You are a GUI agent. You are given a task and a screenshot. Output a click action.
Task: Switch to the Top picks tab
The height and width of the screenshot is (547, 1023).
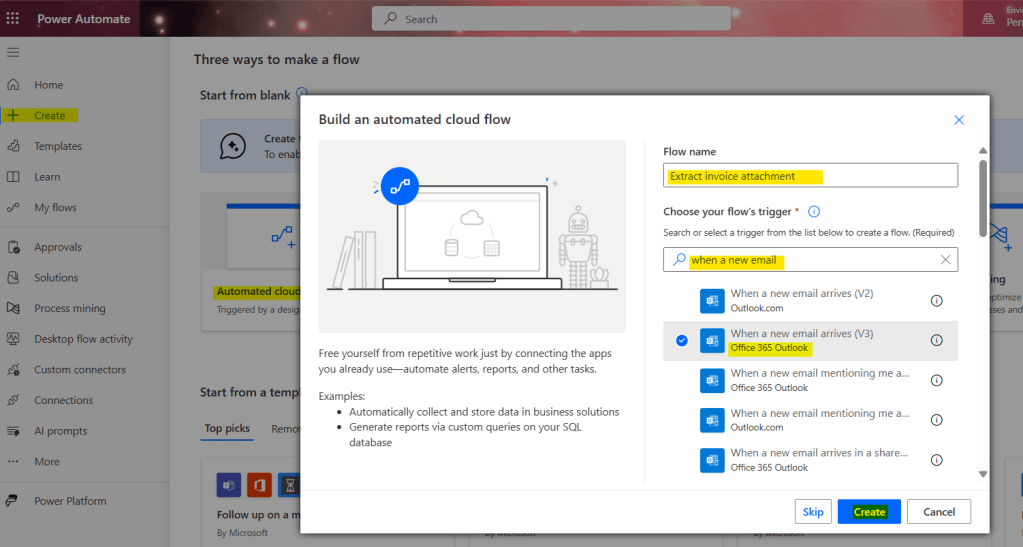(227, 429)
